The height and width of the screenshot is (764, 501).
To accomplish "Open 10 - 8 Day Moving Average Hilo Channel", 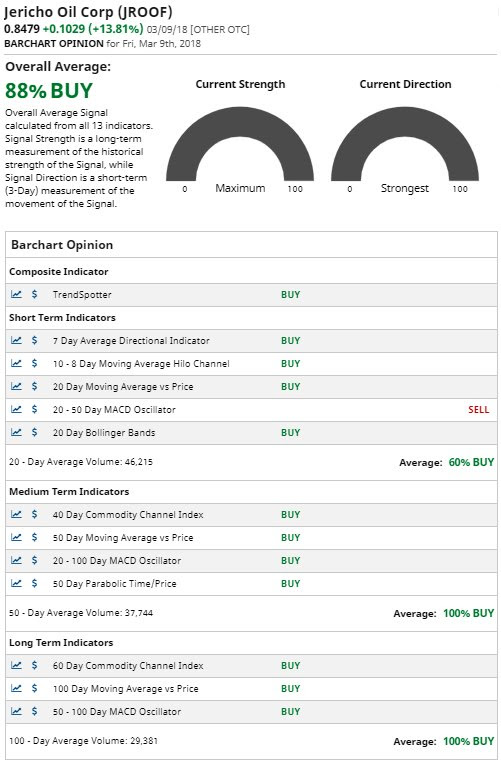I will click(x=141, y=363).
